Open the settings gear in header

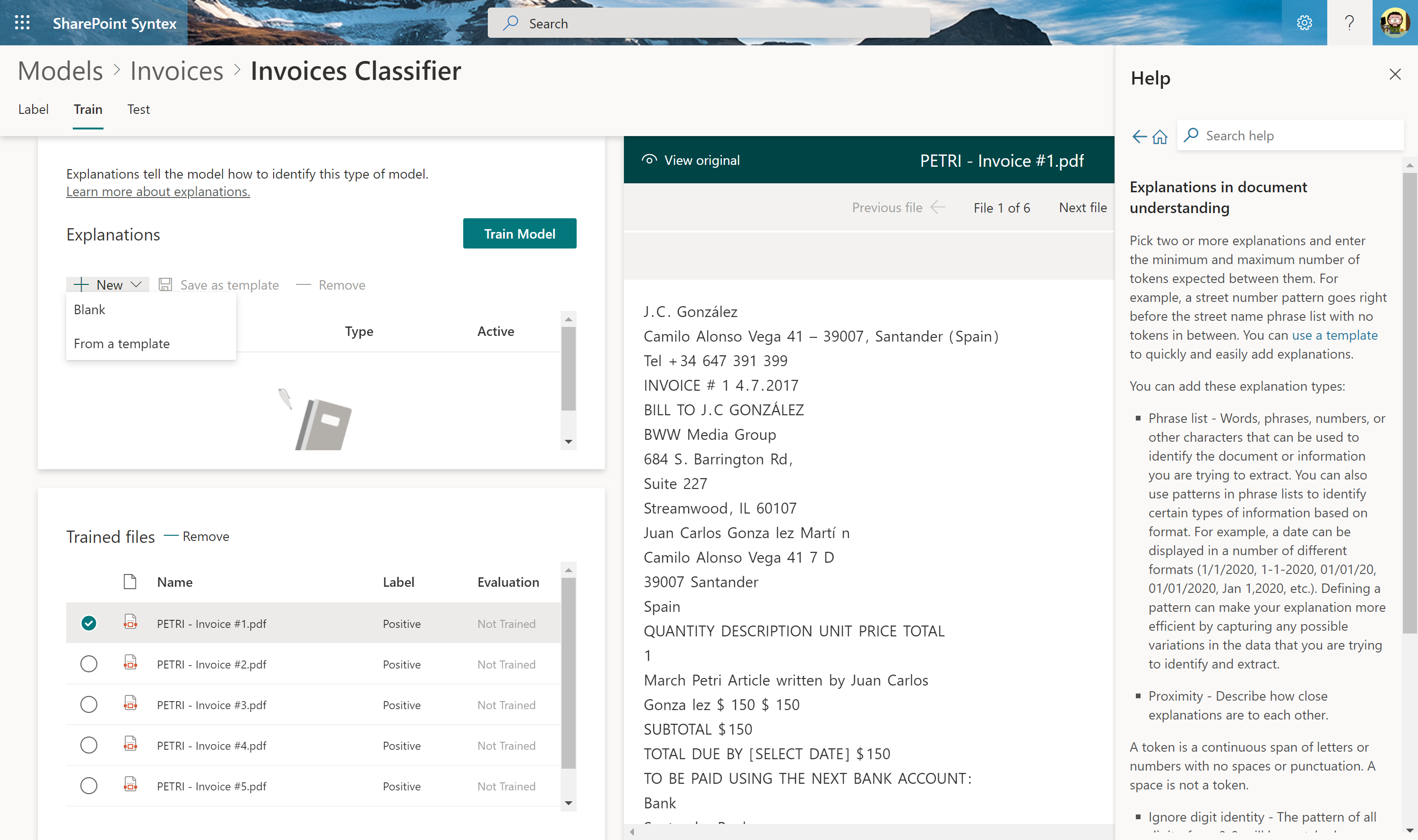click(x=1304, y=23)
